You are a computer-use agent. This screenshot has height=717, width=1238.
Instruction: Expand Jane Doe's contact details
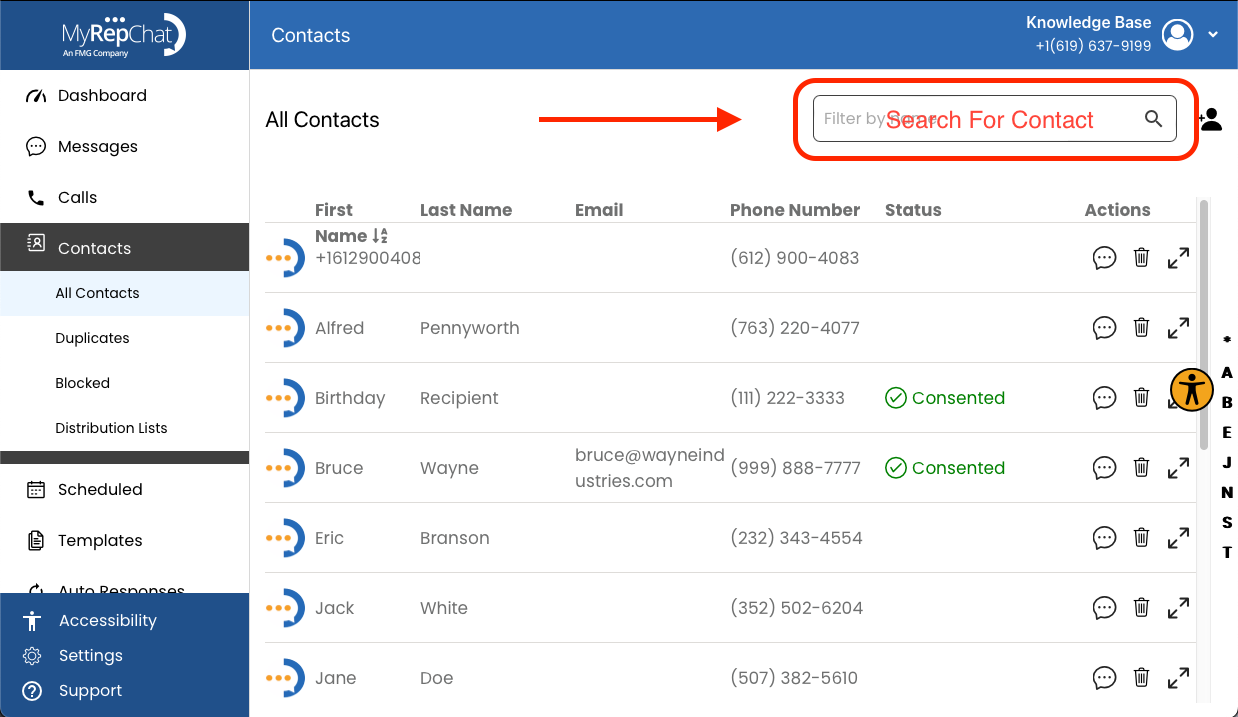[x=1178, y=677]
